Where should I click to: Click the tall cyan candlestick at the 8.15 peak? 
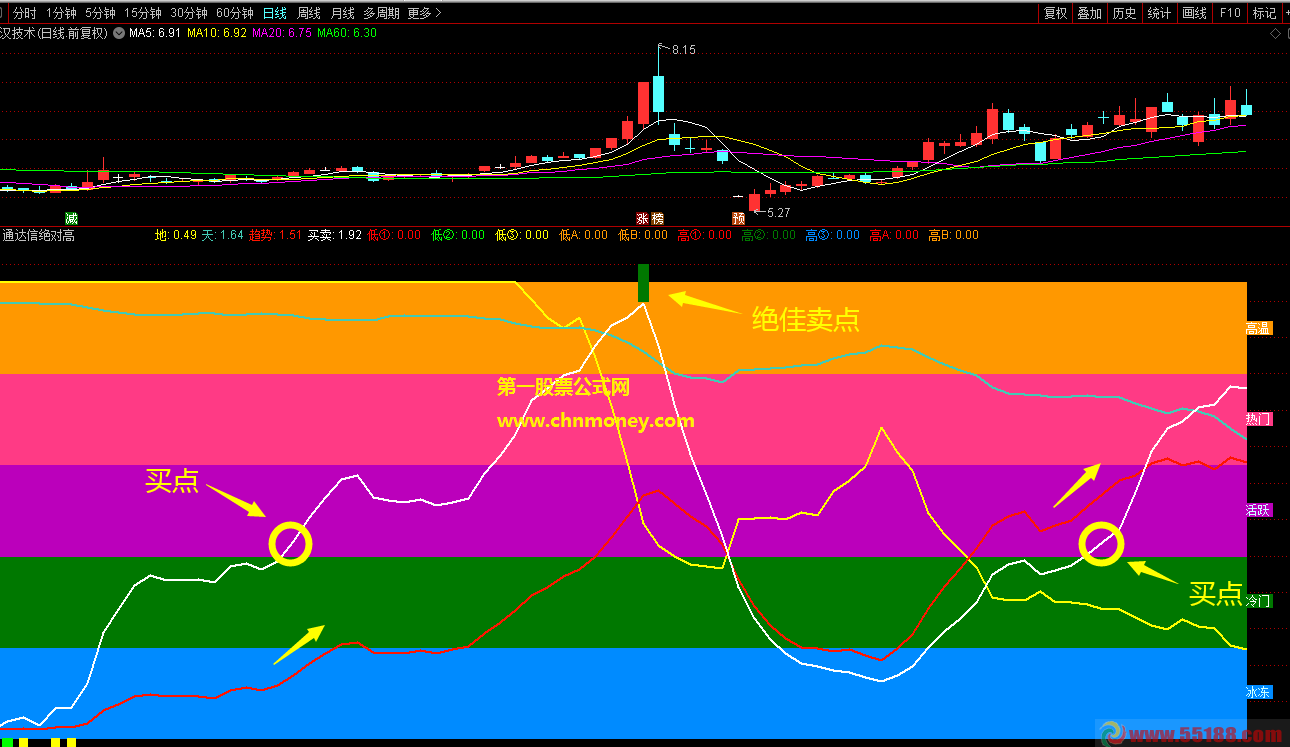659,93
